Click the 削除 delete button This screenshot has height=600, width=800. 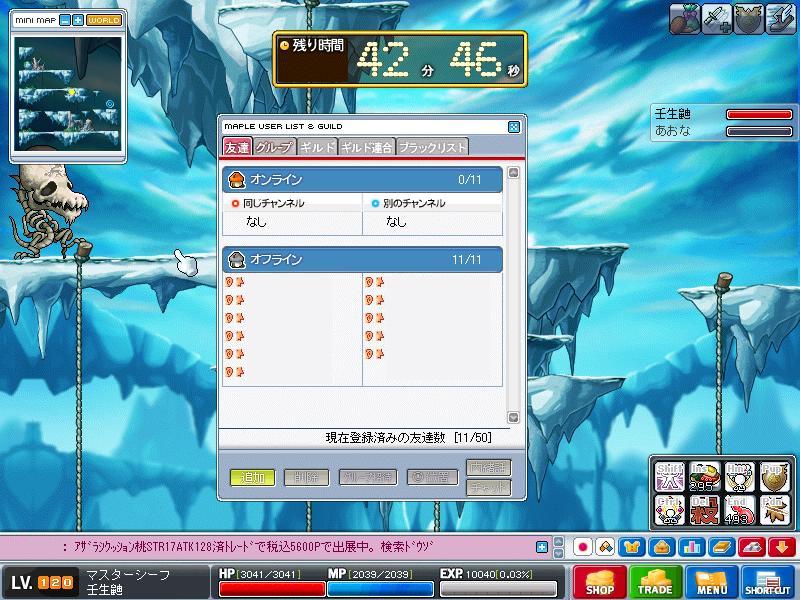point(306,478)
